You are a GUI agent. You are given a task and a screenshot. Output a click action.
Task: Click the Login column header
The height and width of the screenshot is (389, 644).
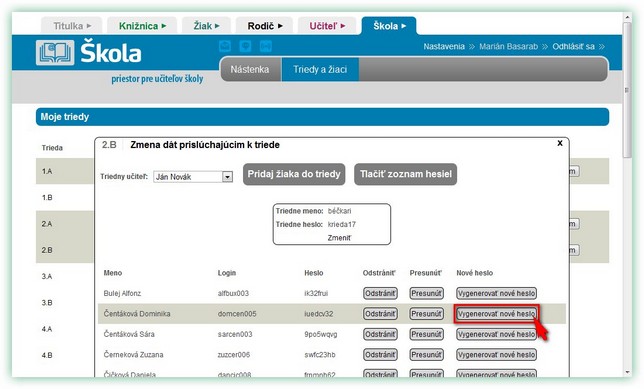(x=227, y=273)
